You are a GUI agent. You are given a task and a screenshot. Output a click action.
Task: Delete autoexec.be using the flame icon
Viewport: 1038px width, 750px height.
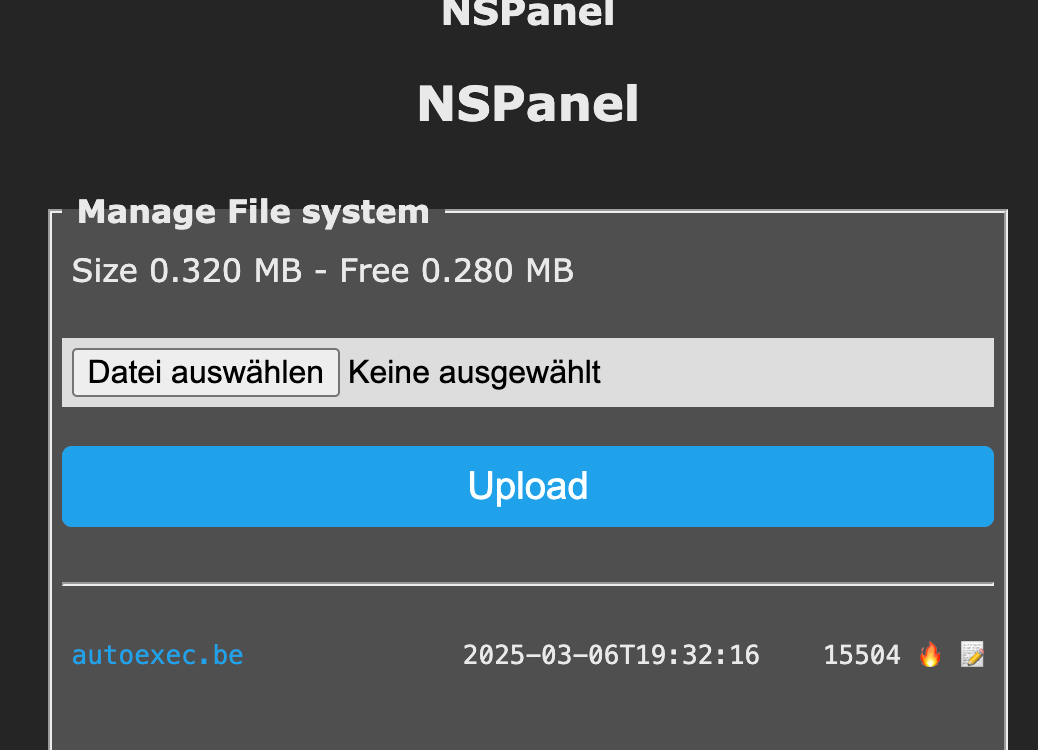930,655
